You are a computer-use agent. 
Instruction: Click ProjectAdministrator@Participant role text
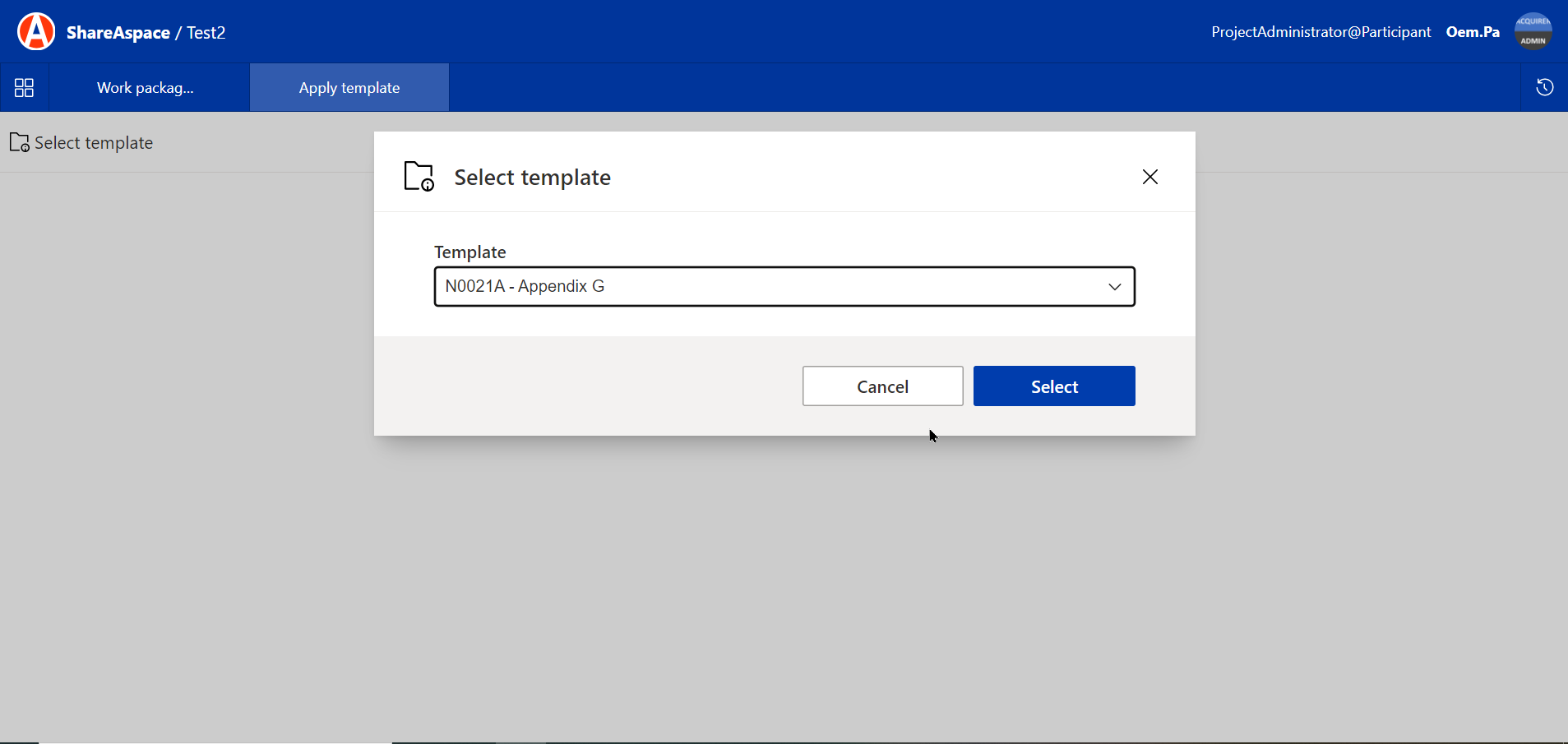[x=1321, y=32]
